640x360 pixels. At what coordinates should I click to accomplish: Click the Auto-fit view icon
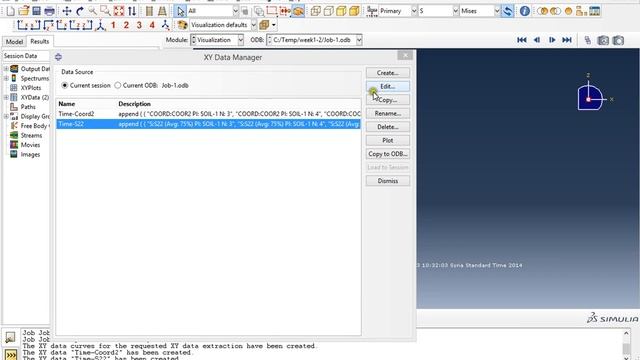[119, 11]
